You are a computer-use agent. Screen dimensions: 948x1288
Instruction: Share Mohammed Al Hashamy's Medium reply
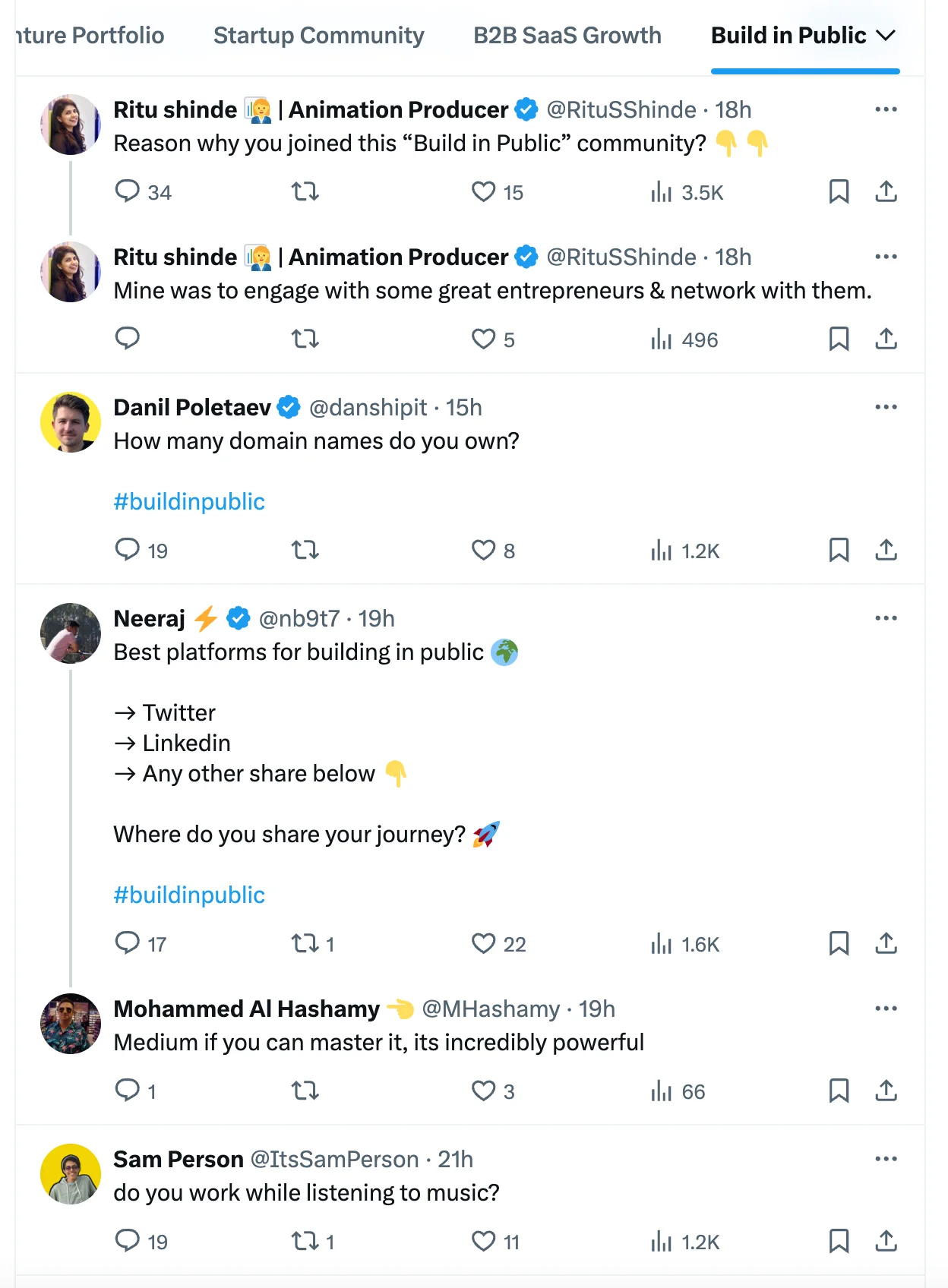point(886,1091)
